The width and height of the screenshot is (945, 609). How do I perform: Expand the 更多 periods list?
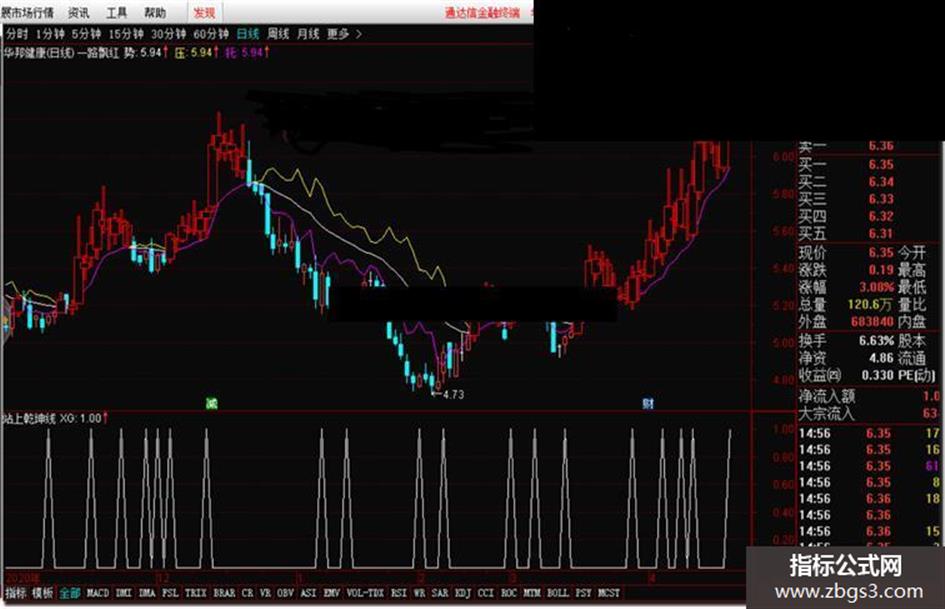click(344, 34)
